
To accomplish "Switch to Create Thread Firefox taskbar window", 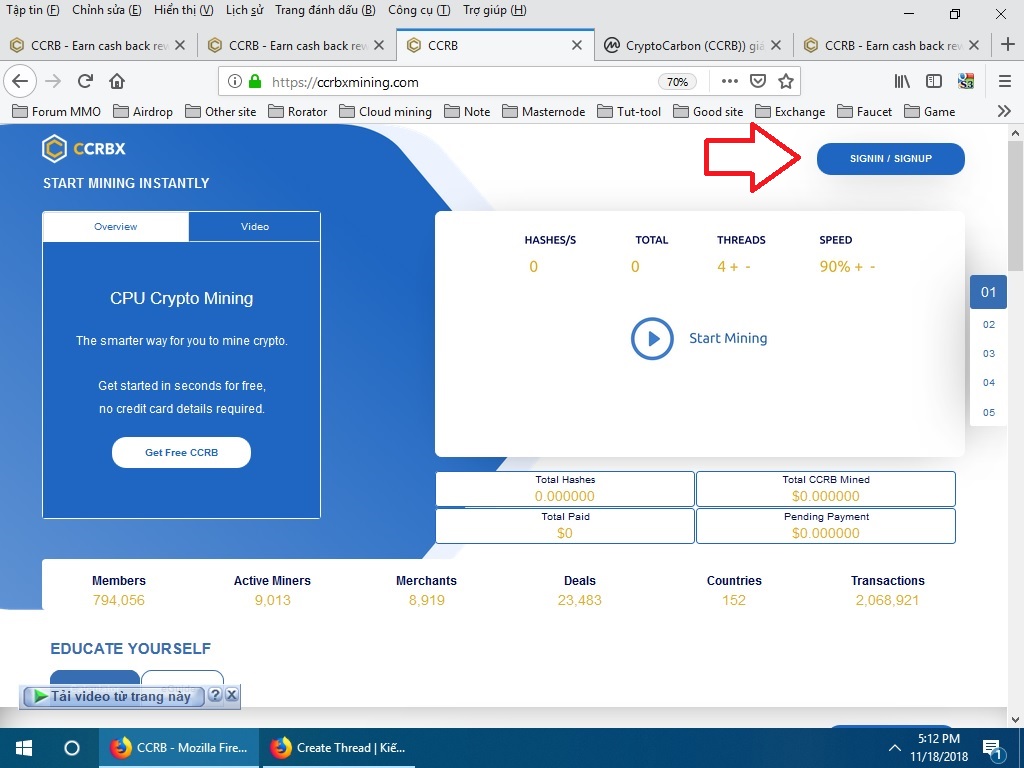I will coord(338,748).
